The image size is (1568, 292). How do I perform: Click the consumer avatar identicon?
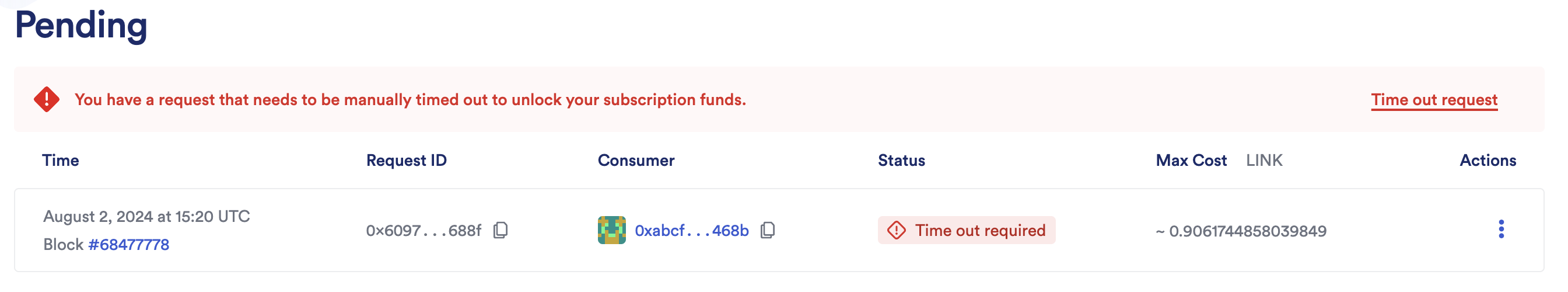[x=611, y=231]
